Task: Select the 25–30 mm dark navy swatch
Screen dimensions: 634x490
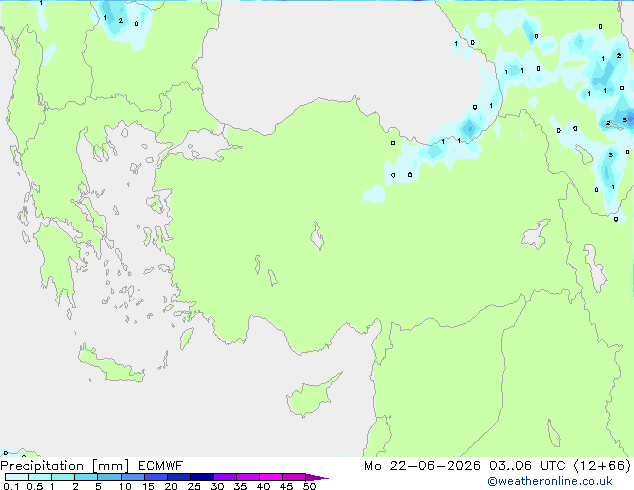Action: (x=201, y=477)
